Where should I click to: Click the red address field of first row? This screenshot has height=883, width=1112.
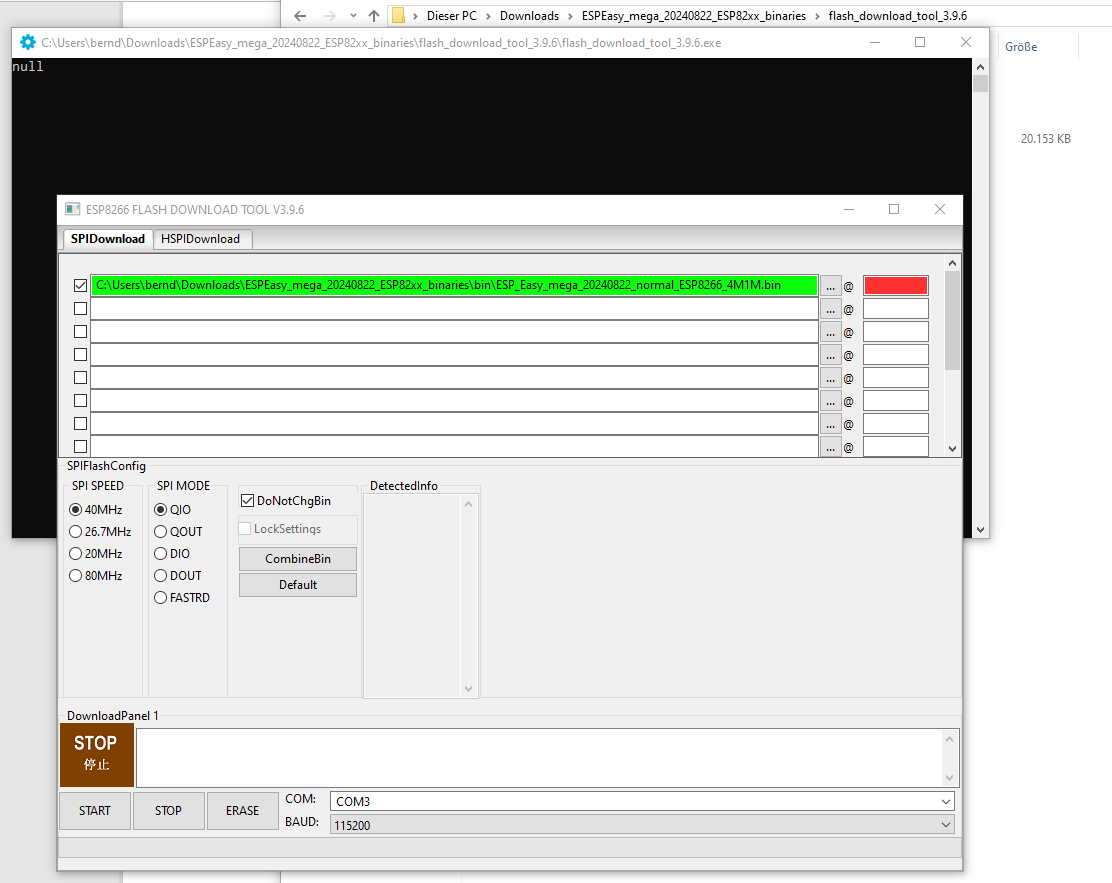(895, 286)
